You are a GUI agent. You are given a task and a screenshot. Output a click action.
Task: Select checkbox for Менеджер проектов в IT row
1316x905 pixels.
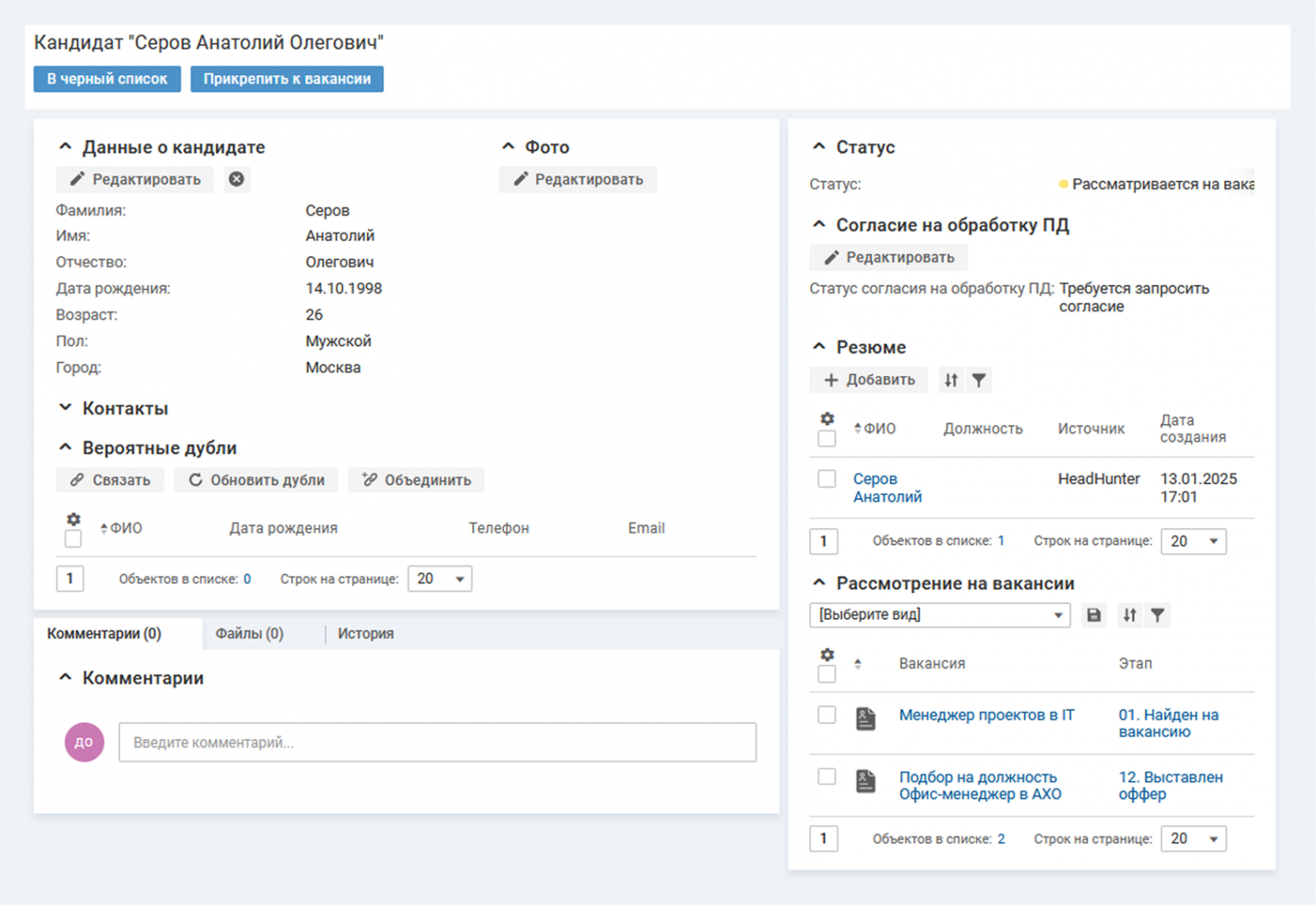[827, 715]
